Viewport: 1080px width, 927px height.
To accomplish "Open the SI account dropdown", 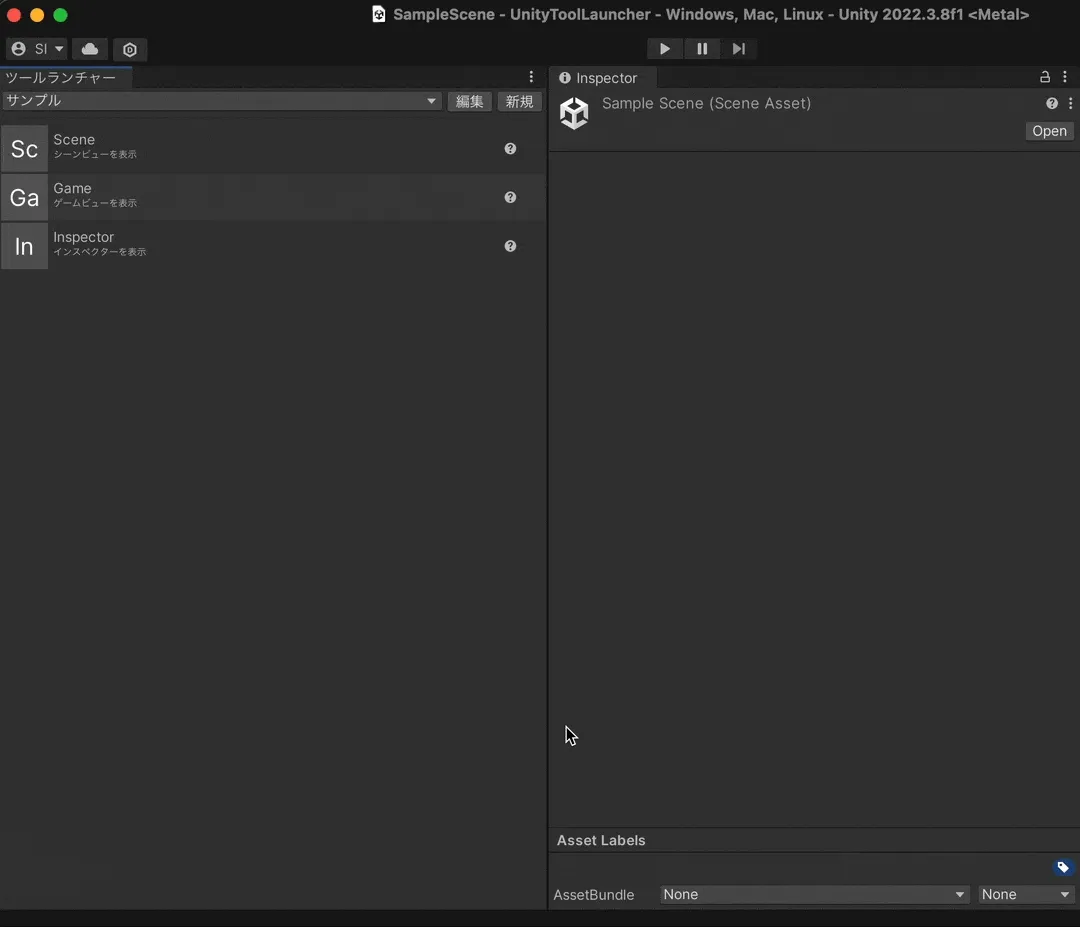I will pos(37,49).
